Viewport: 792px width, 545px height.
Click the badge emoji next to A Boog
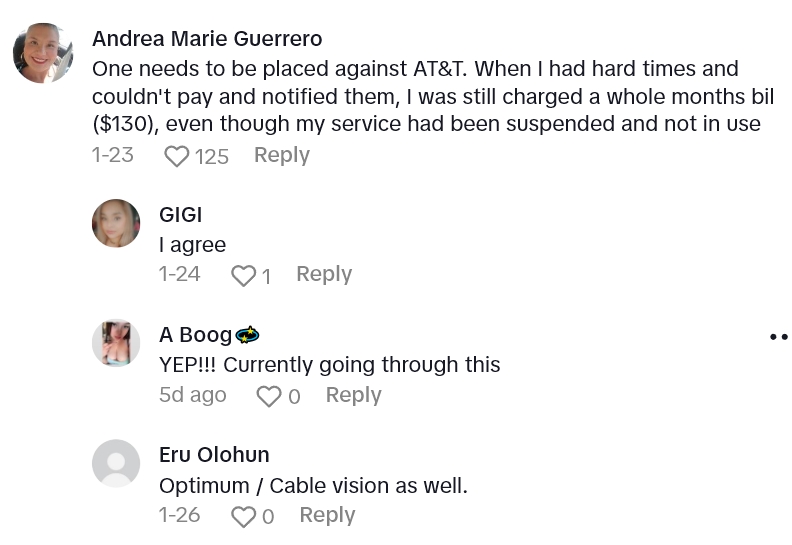pos(247,334)
